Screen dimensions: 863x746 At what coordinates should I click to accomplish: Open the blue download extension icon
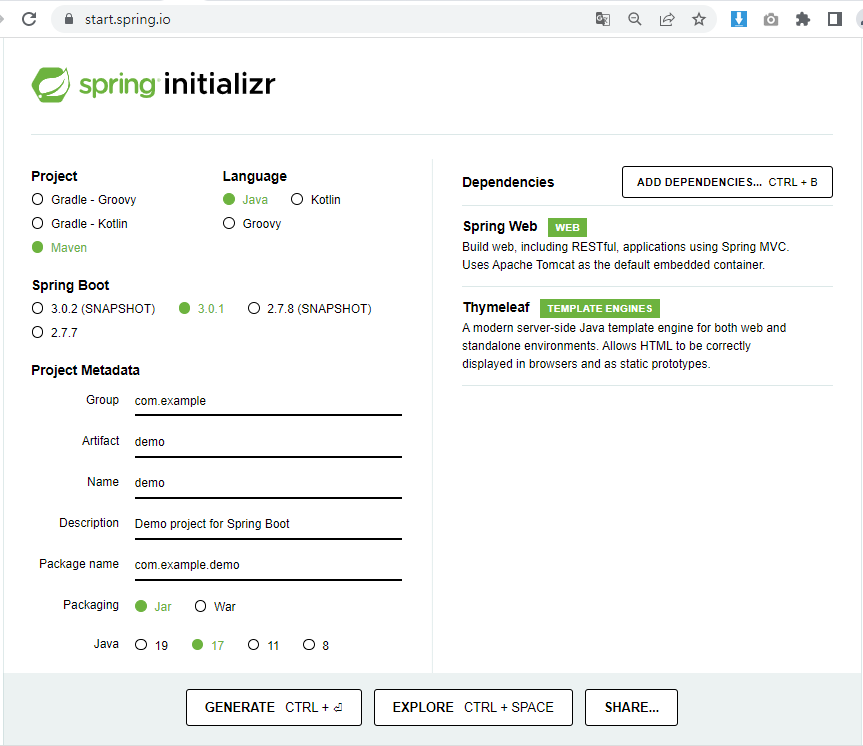coord(739,19)
